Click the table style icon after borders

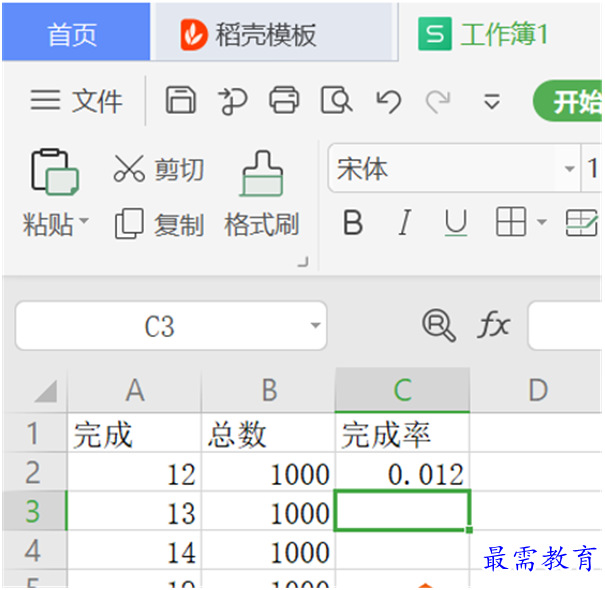[581, 222]
